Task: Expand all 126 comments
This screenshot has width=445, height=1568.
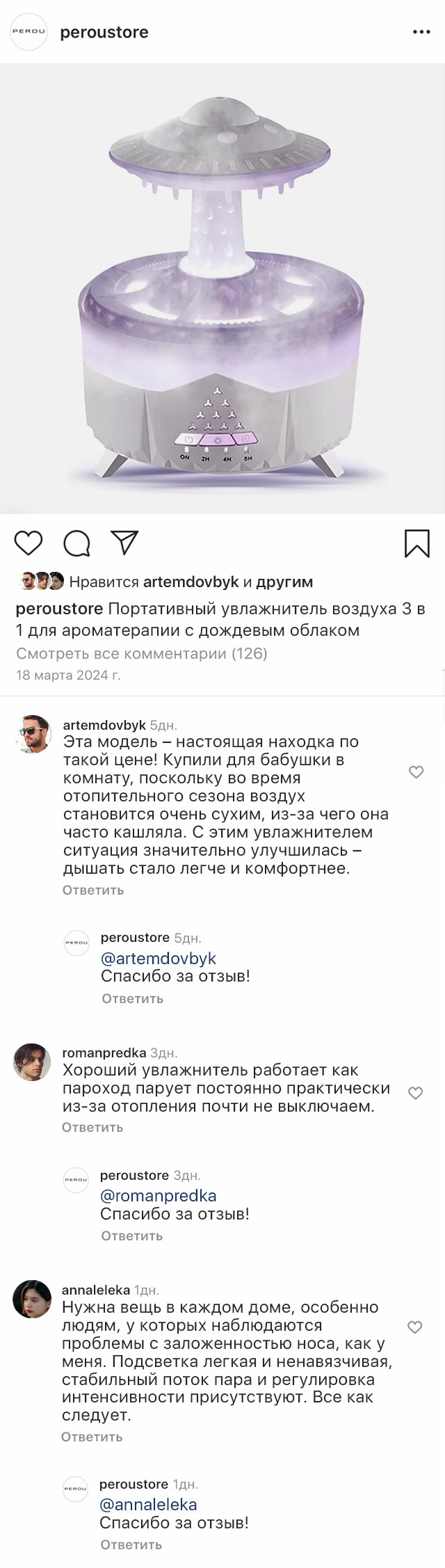Action: click(142, 653)
